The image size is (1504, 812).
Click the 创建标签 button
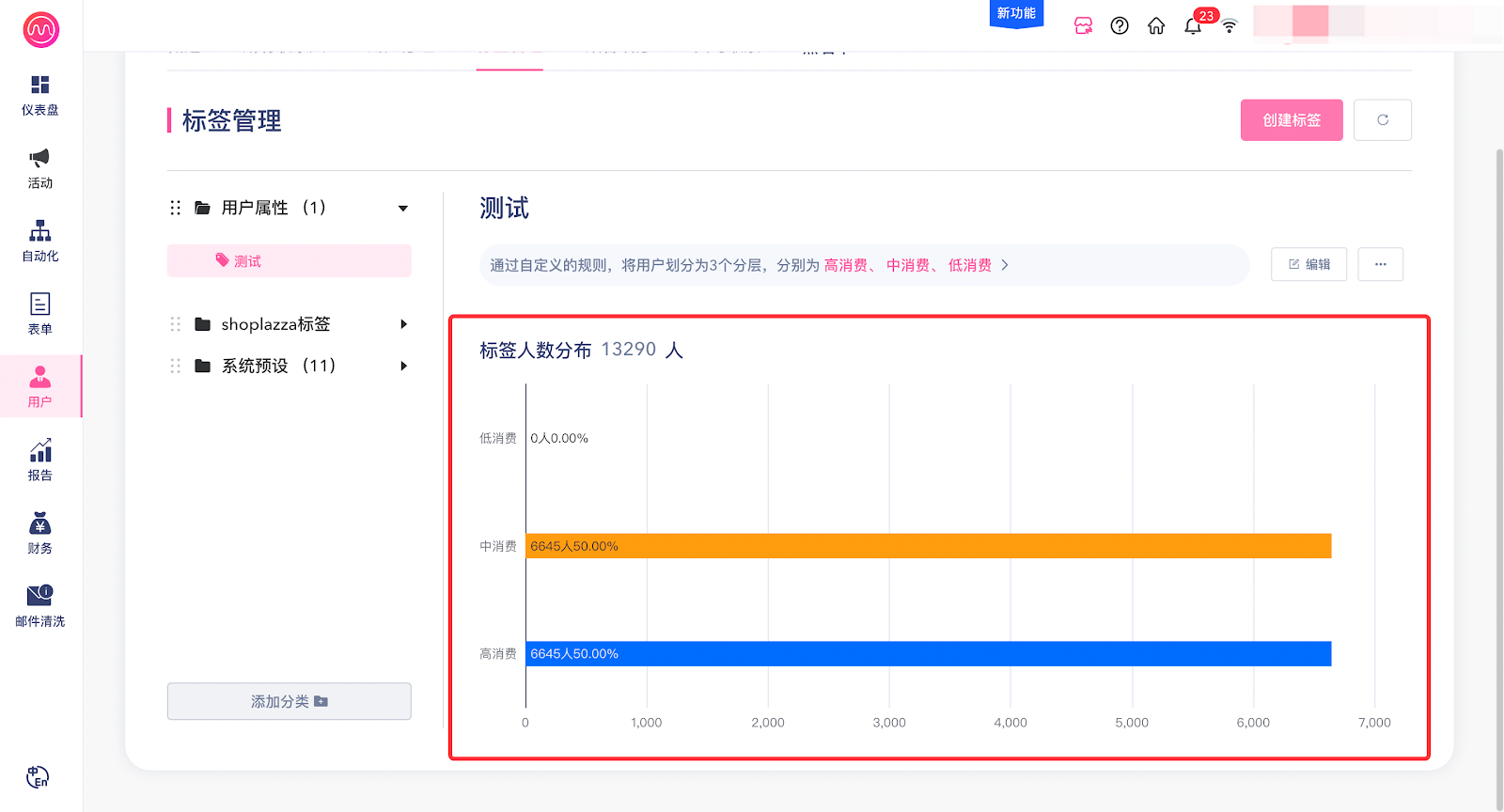(x=1291, y=120)
